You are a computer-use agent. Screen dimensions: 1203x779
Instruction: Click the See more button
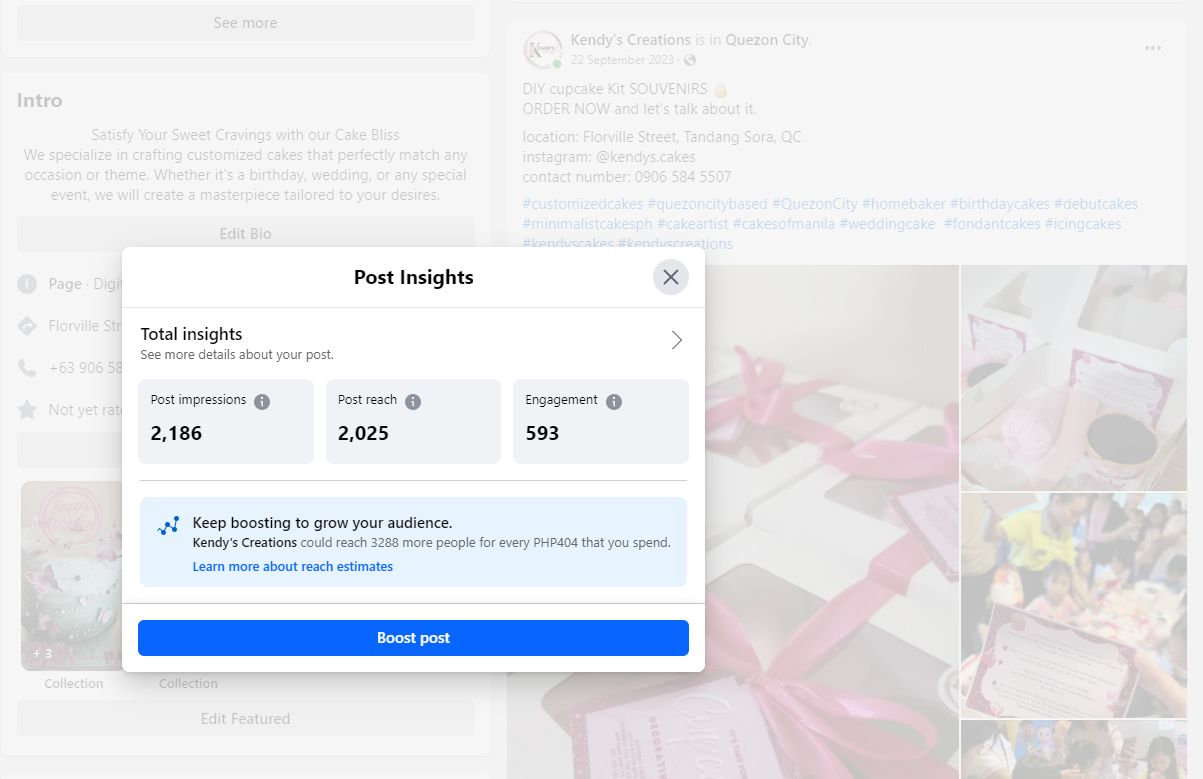(x=245, y=23)
